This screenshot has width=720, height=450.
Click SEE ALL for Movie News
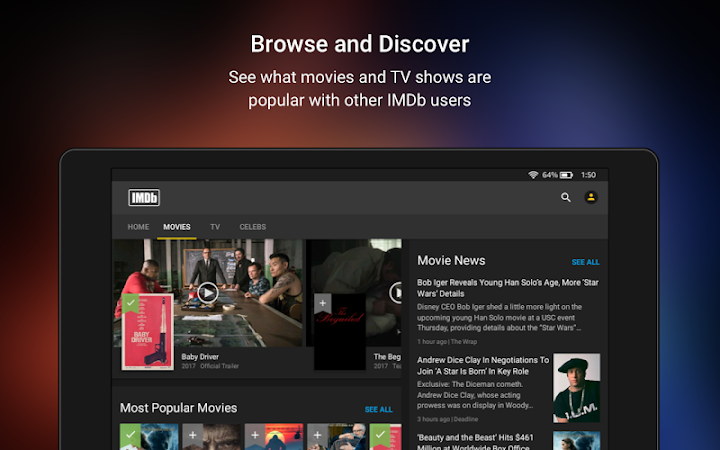585,262
